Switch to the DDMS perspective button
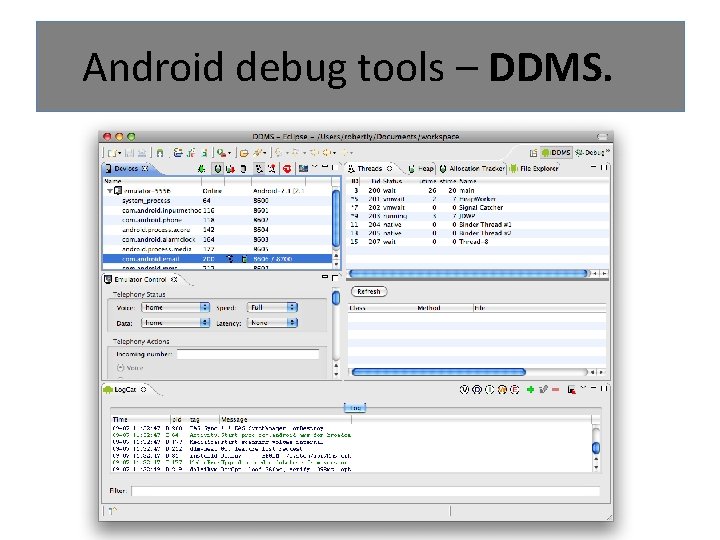This screenshot has height=540, width=720. pyautogui.click(x=556, y=152)
